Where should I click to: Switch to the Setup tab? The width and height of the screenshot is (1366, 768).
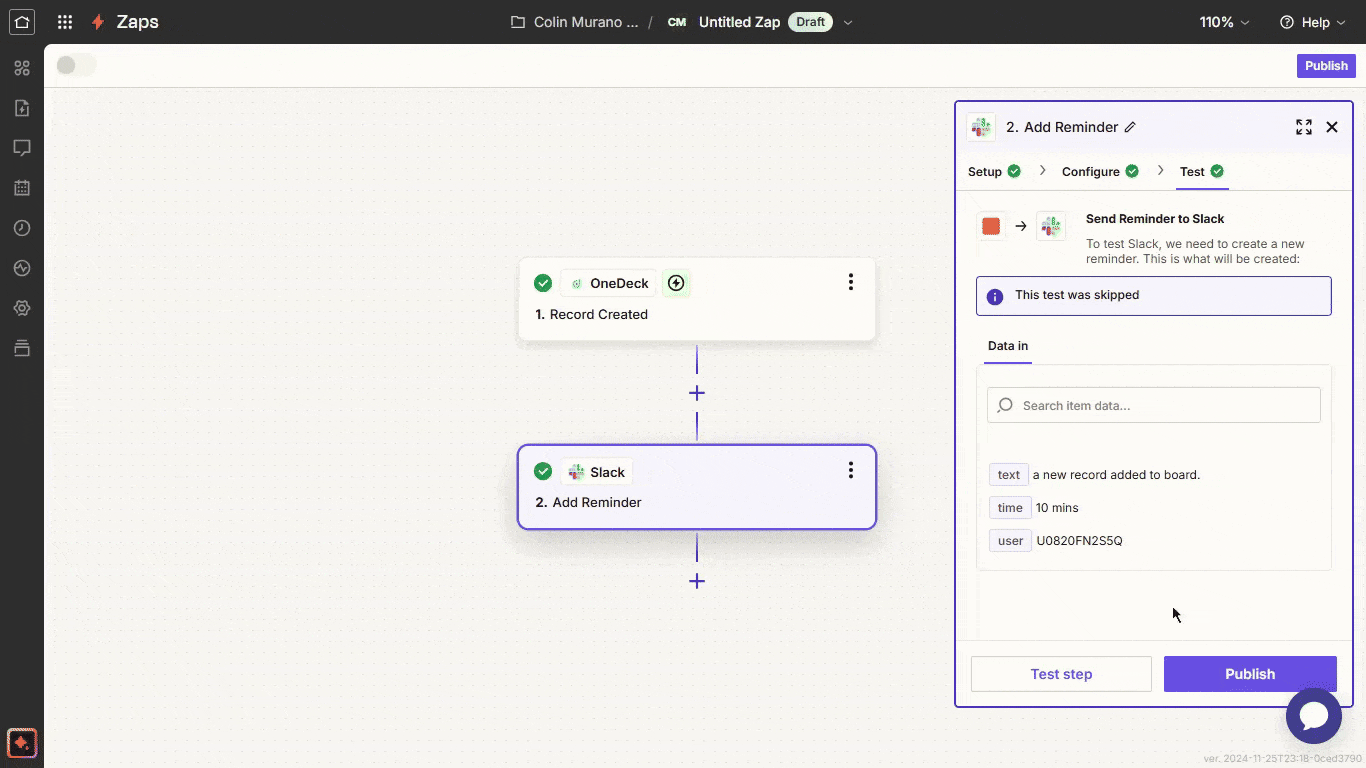(x=994, y=171)
